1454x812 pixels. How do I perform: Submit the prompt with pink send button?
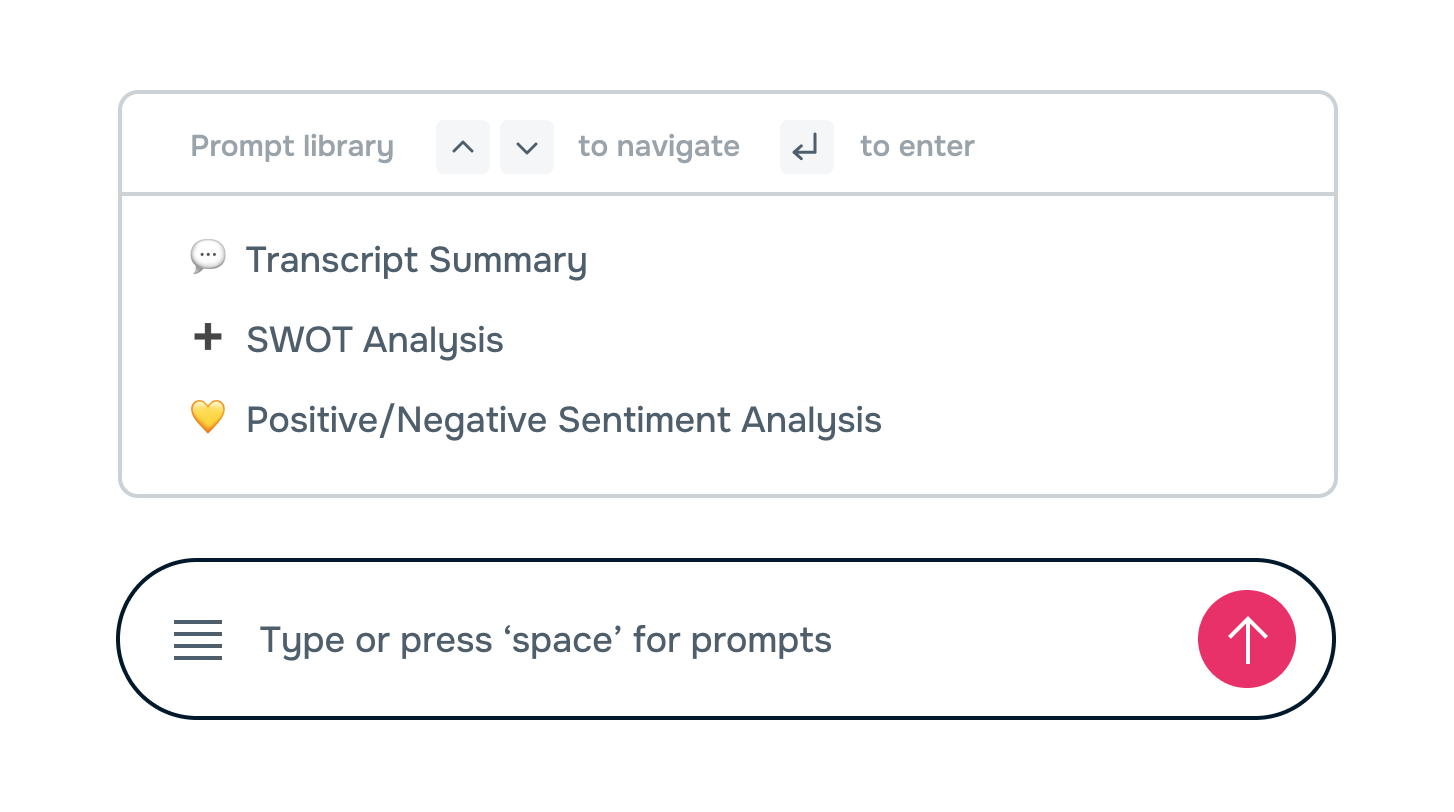[x=1247, y=640]
